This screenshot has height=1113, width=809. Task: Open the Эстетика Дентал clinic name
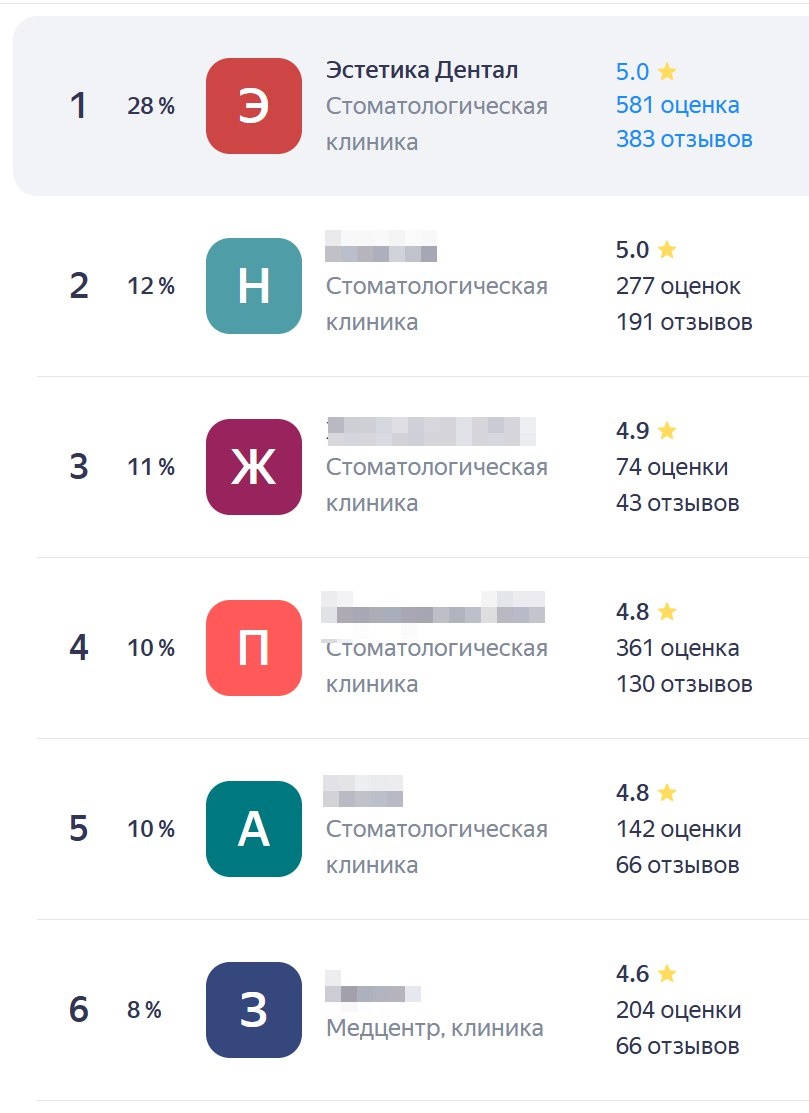[x=422, y=70]
